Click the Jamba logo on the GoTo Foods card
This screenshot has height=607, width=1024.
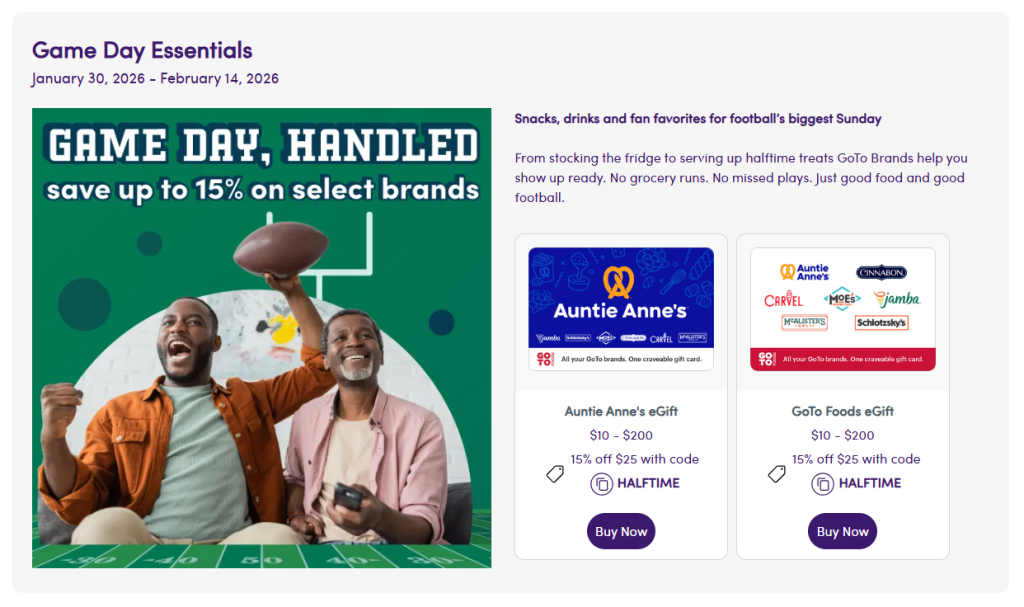point(896,299)
